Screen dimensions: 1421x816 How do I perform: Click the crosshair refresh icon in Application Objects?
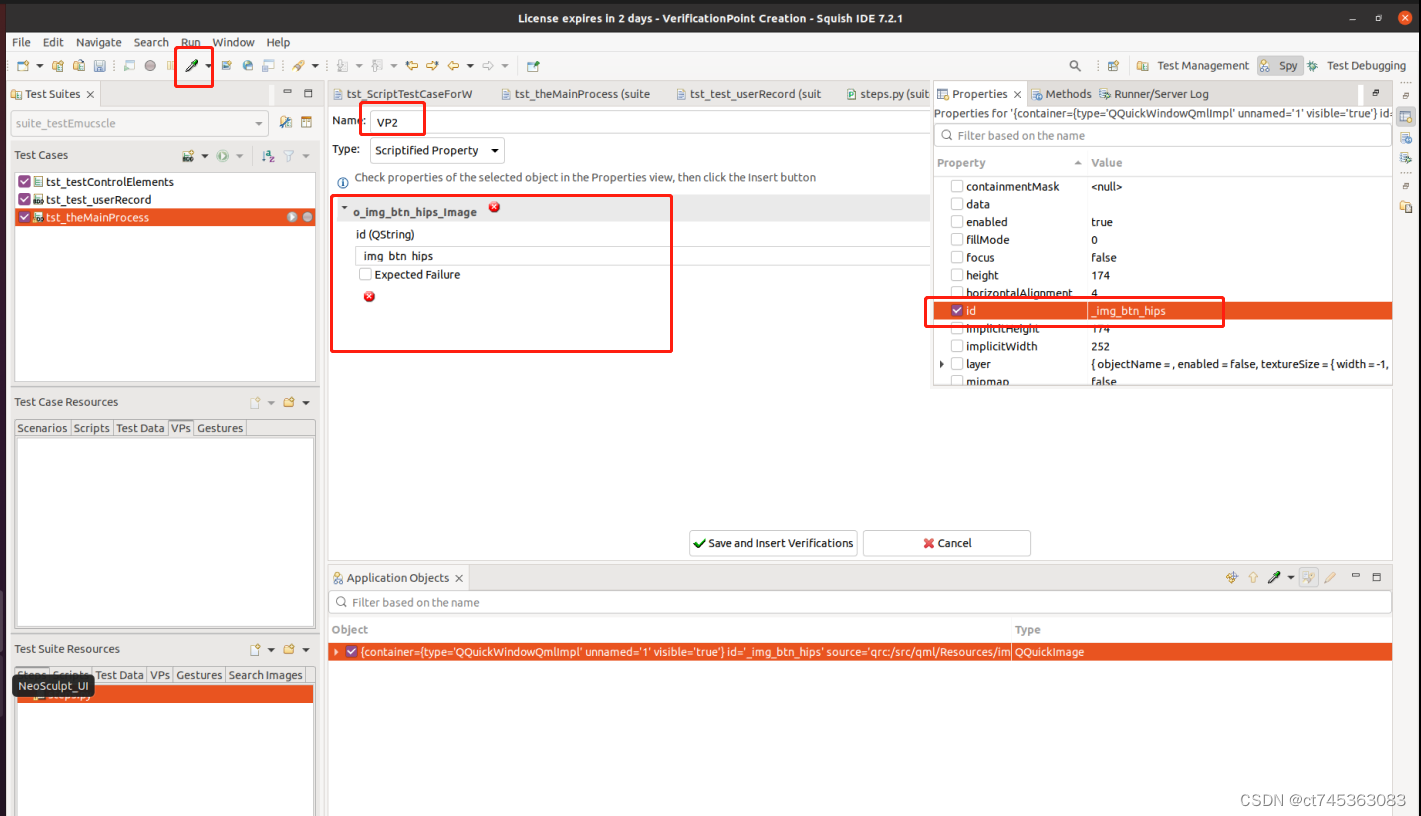pyautogui.click(x=1231, y=578)
